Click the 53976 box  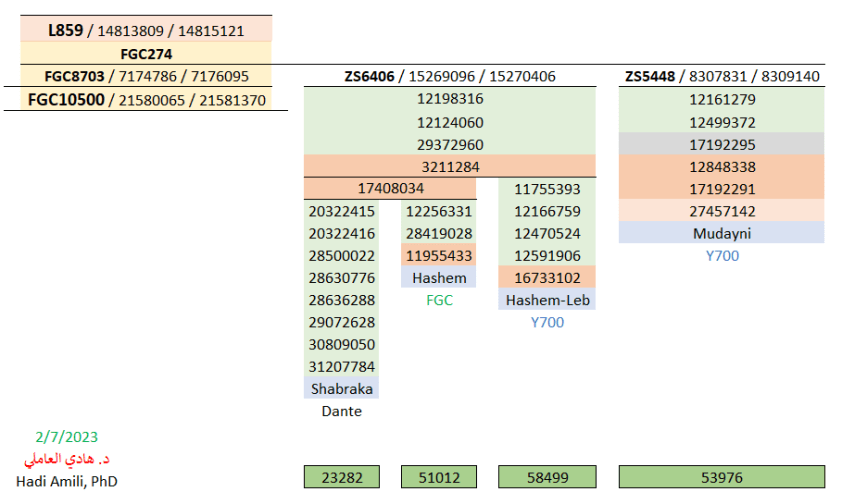click(x=722, y=478)
